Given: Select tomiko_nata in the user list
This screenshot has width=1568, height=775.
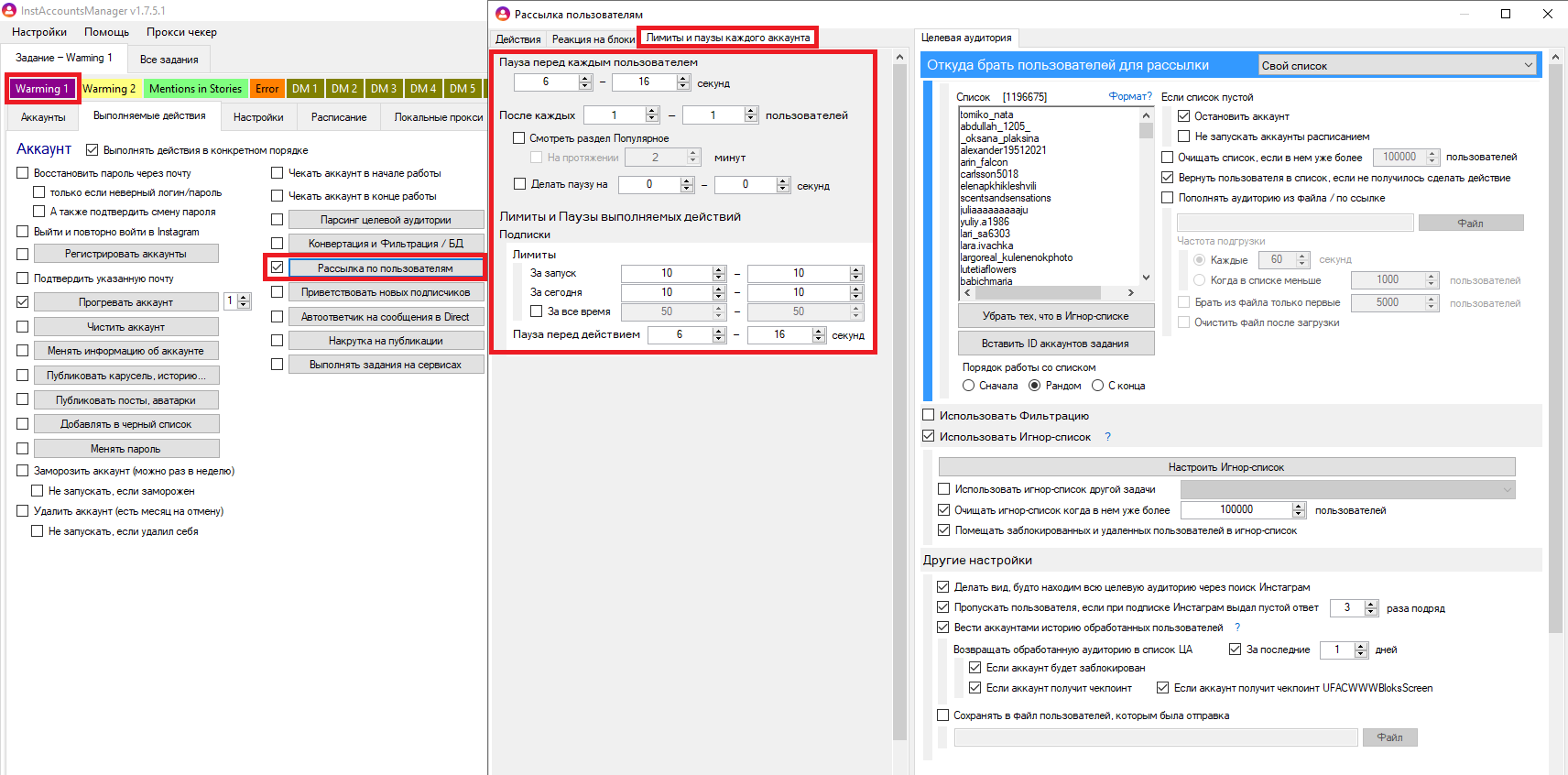Looking at the screenshot, I should (987, 115).
